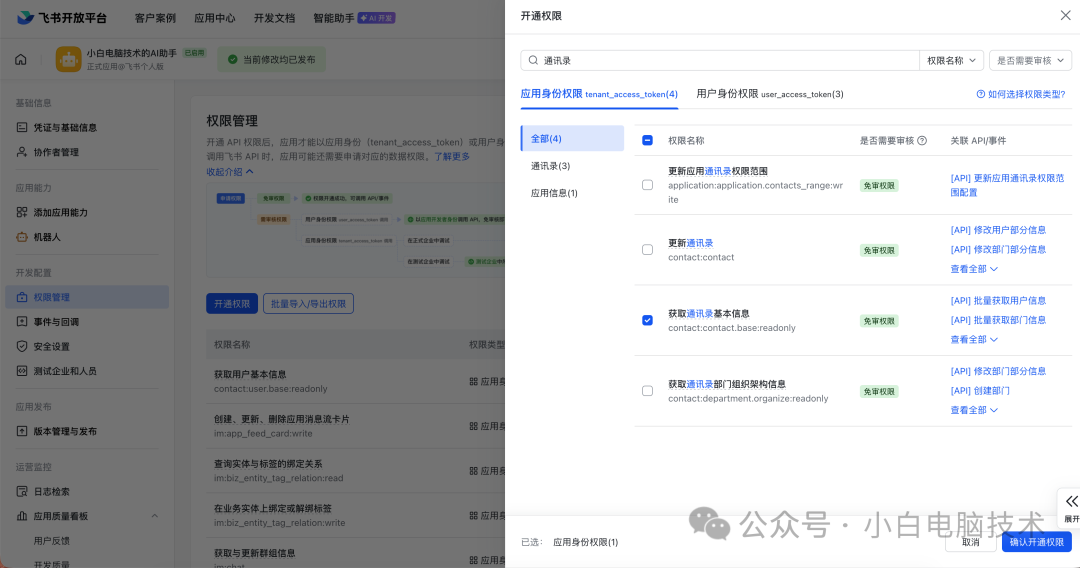Screen dimensions: 1080x568
Task: Open the 是否需要审核 filter dropdown
Action: 1030,61
